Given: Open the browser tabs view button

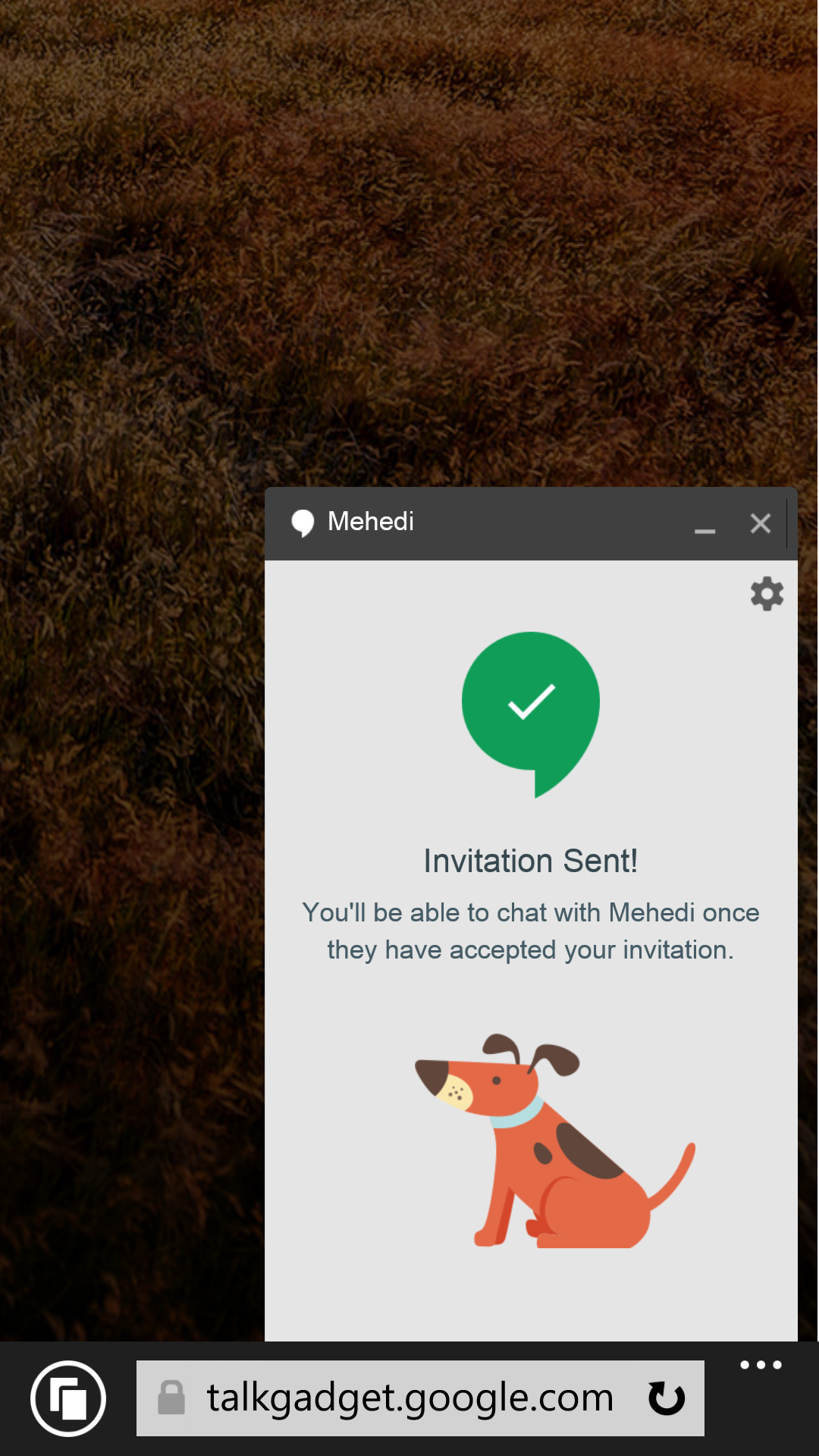Looking at the screenshot, I should (x=68, y=1398).
